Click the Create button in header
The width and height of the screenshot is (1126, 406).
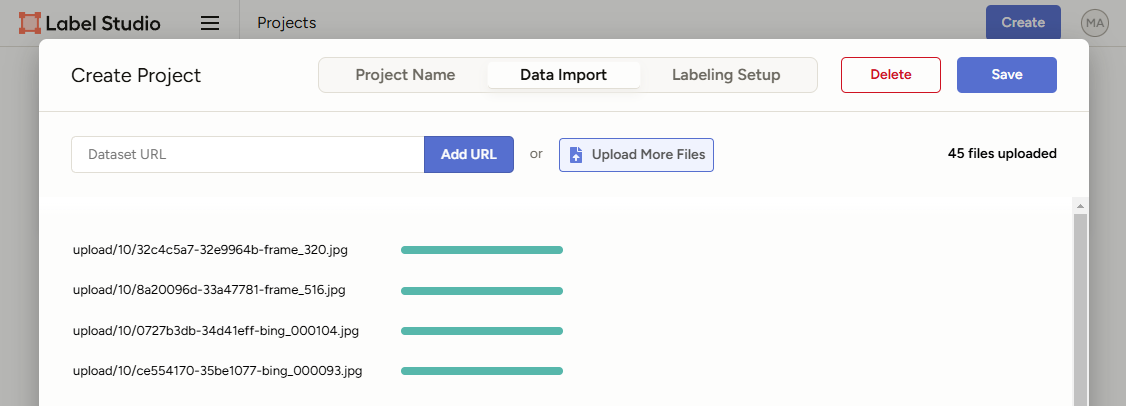click(1023, 23)
